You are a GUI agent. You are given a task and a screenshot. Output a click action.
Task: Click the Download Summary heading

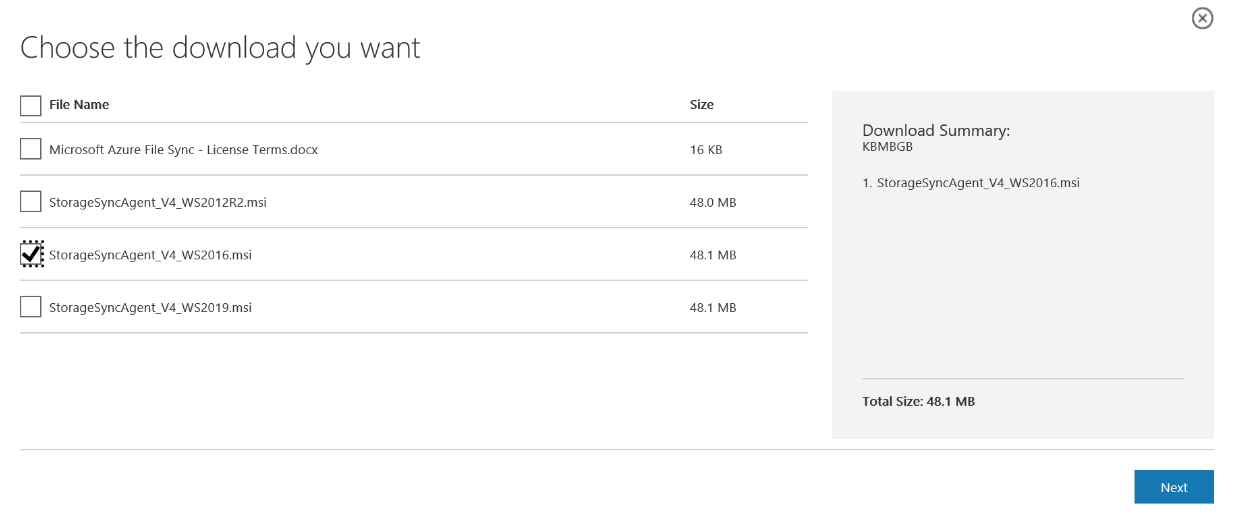point(936,131)
